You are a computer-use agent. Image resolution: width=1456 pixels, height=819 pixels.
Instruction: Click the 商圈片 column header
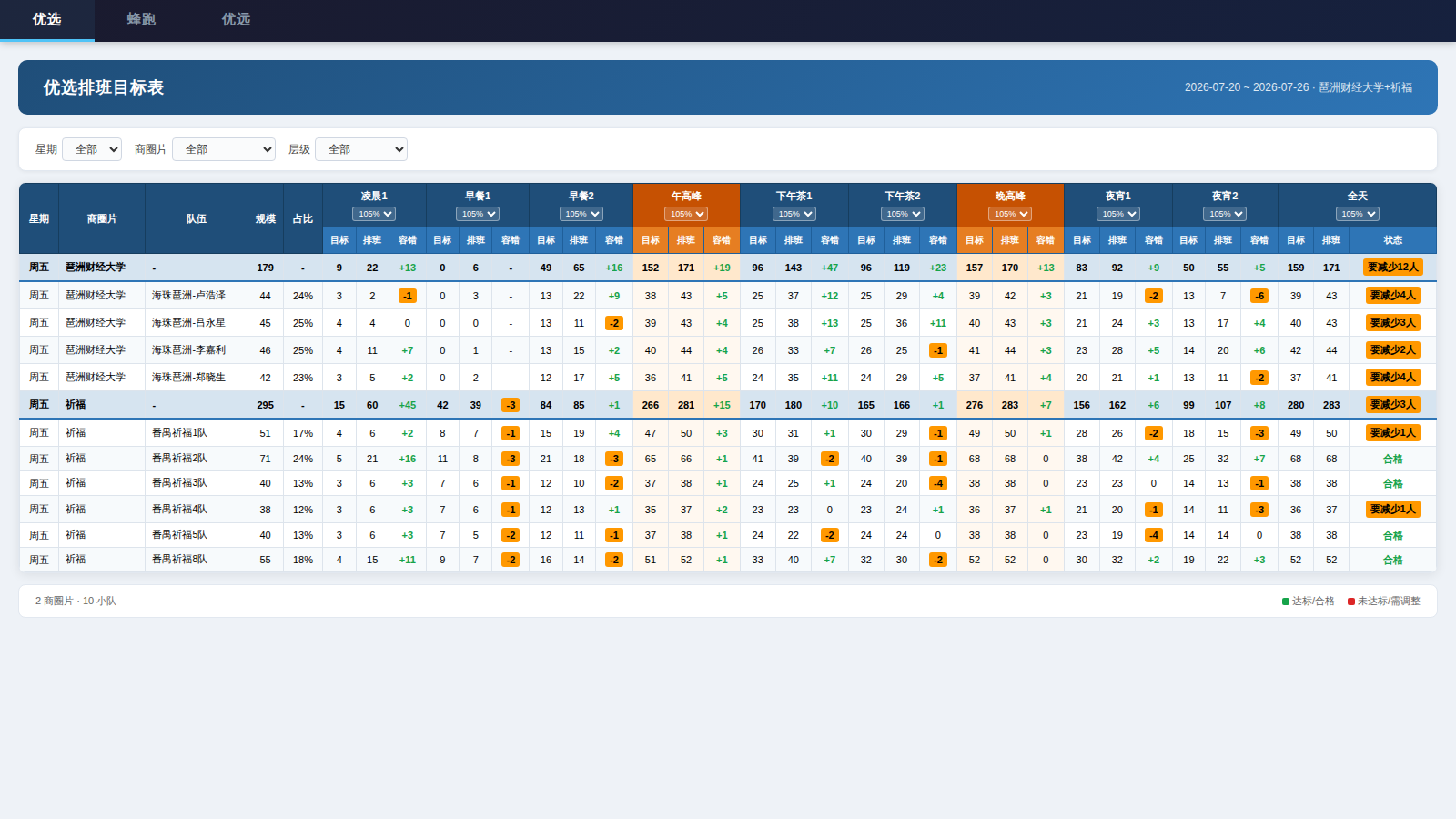tap(102, 218)
